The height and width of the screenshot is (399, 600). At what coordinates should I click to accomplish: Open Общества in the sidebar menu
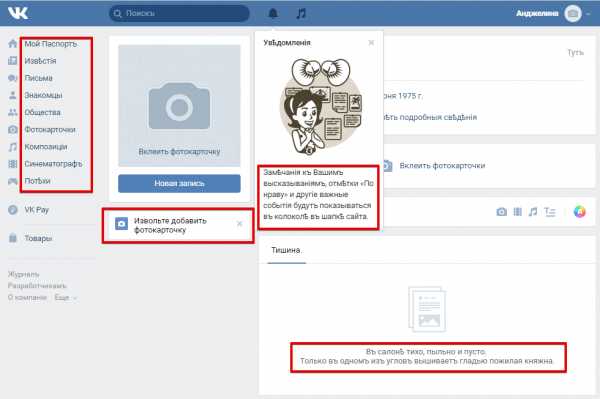click(x=42, y=112)
